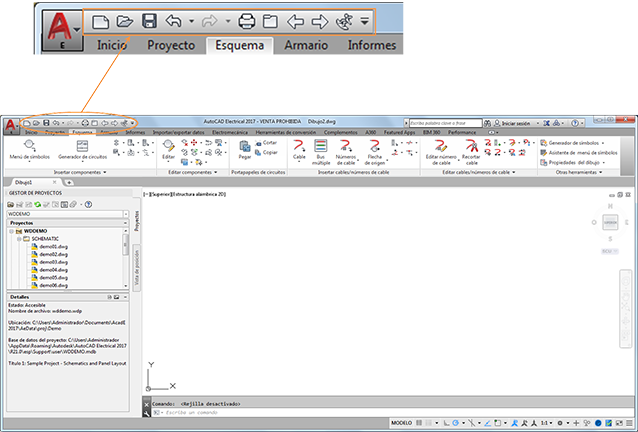Open Generador de símbolos tool
Image resolution: width=638 pixels, height=432 pixels.
pyautogui.click(x=572, y=143)
